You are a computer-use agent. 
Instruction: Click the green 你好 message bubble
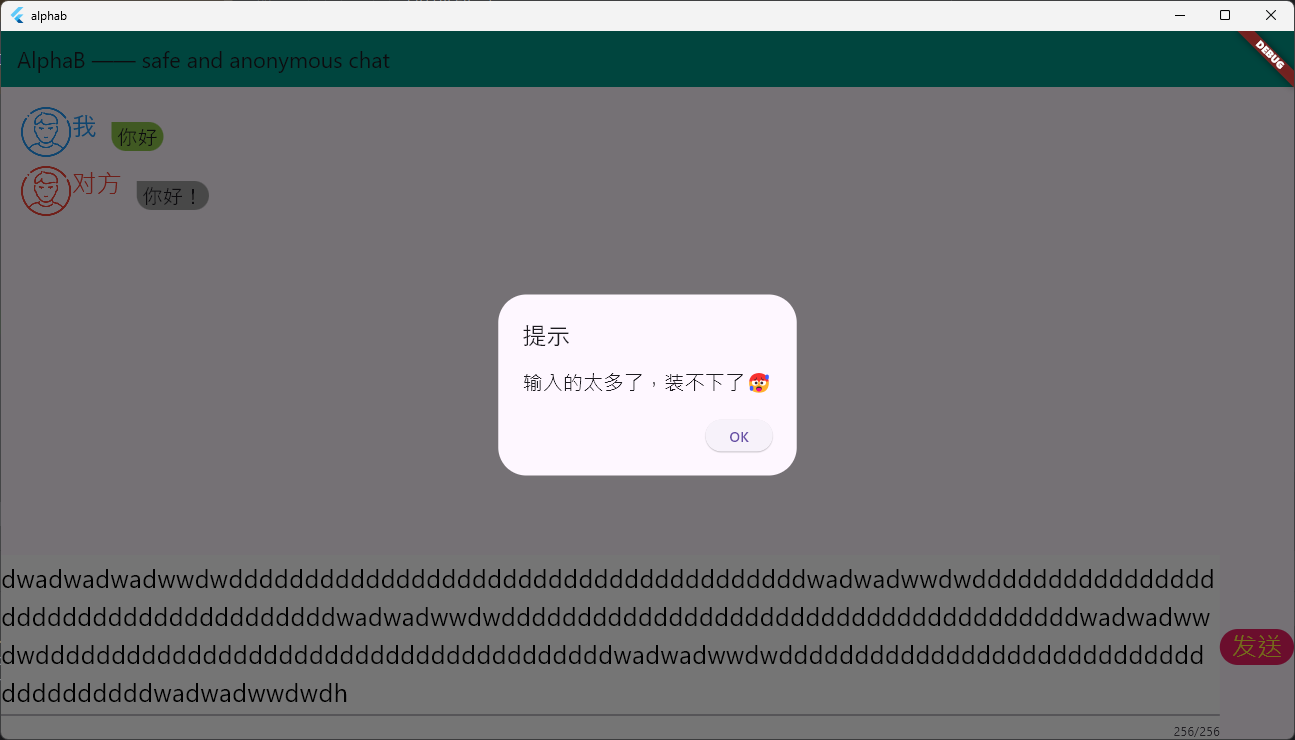pos(137,137)
